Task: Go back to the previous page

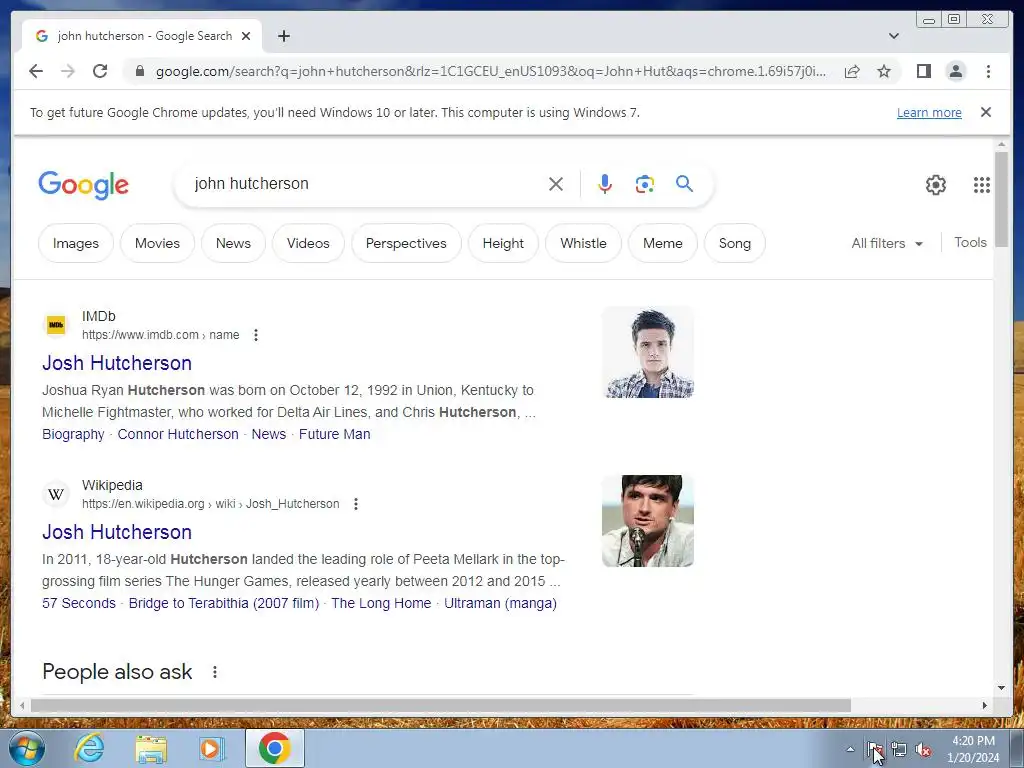Action: pyautogui.click(x=36, y=71)
